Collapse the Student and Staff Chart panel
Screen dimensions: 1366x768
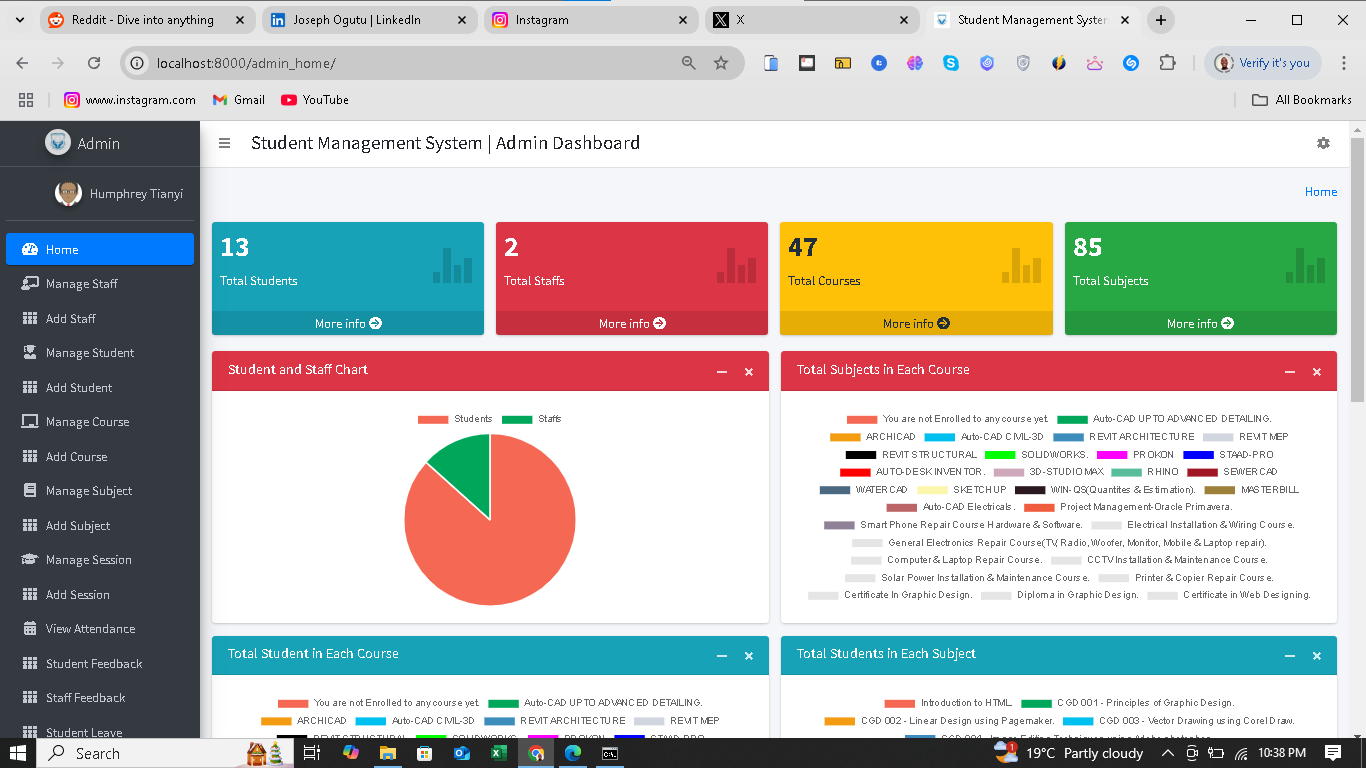[721, 371]
